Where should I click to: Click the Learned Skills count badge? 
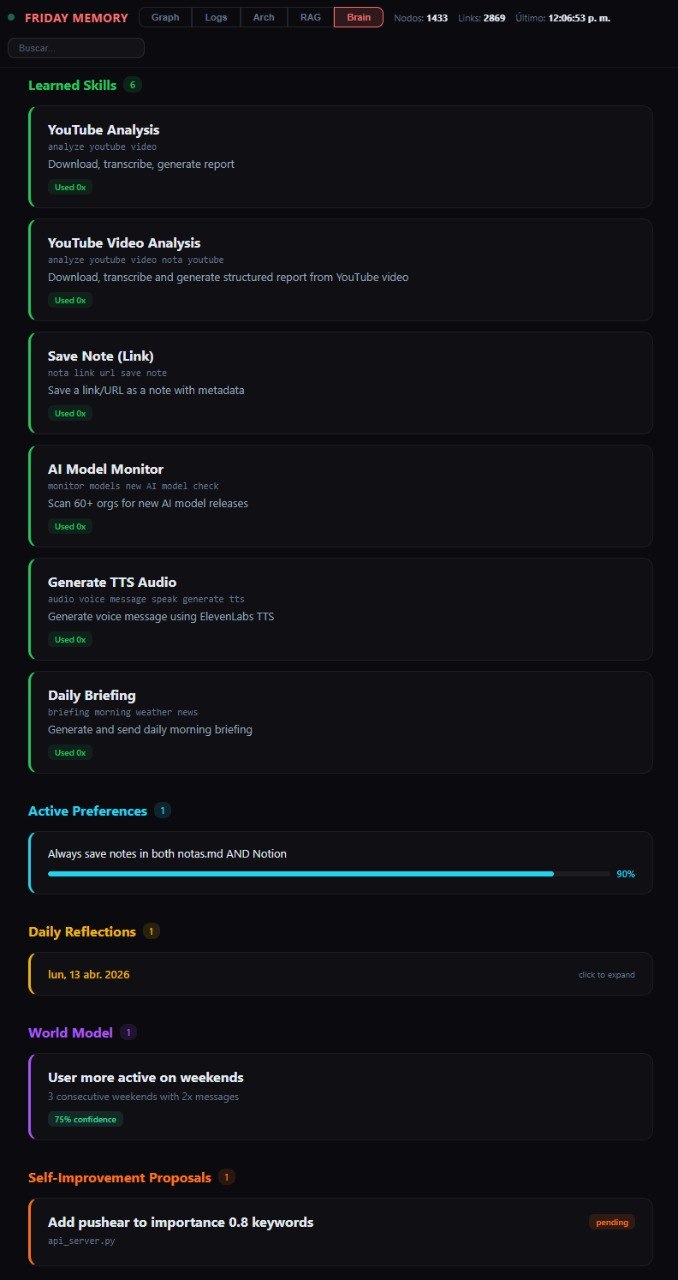coord(135,85)
